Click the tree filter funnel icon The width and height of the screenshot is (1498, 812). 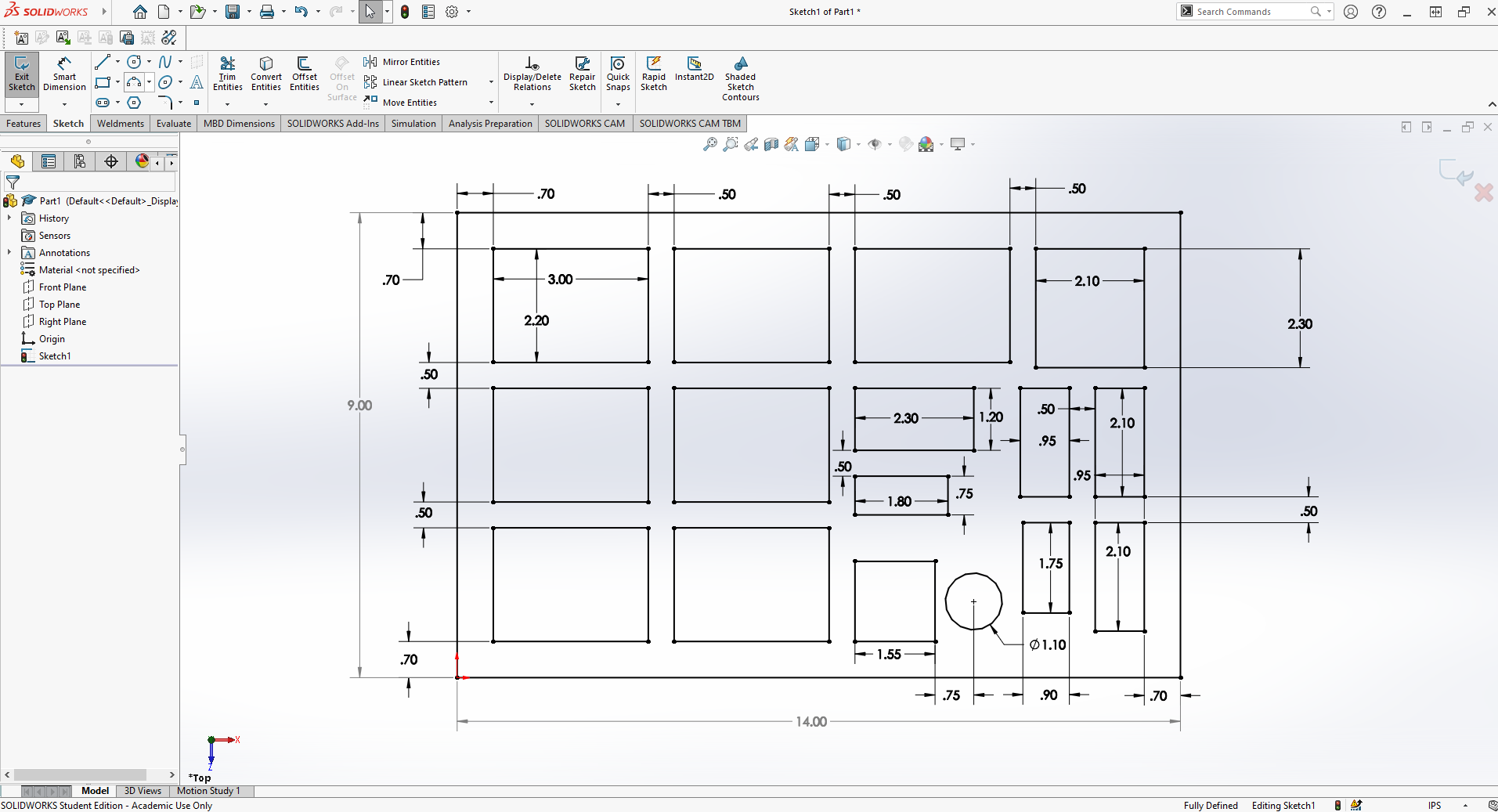(13, 182)
